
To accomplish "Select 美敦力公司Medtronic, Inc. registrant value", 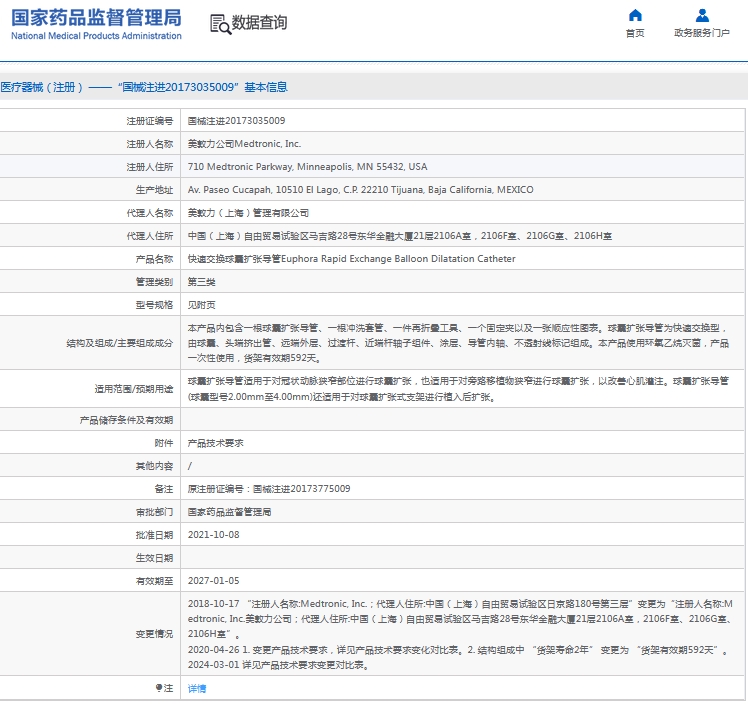I will (244, 144).
